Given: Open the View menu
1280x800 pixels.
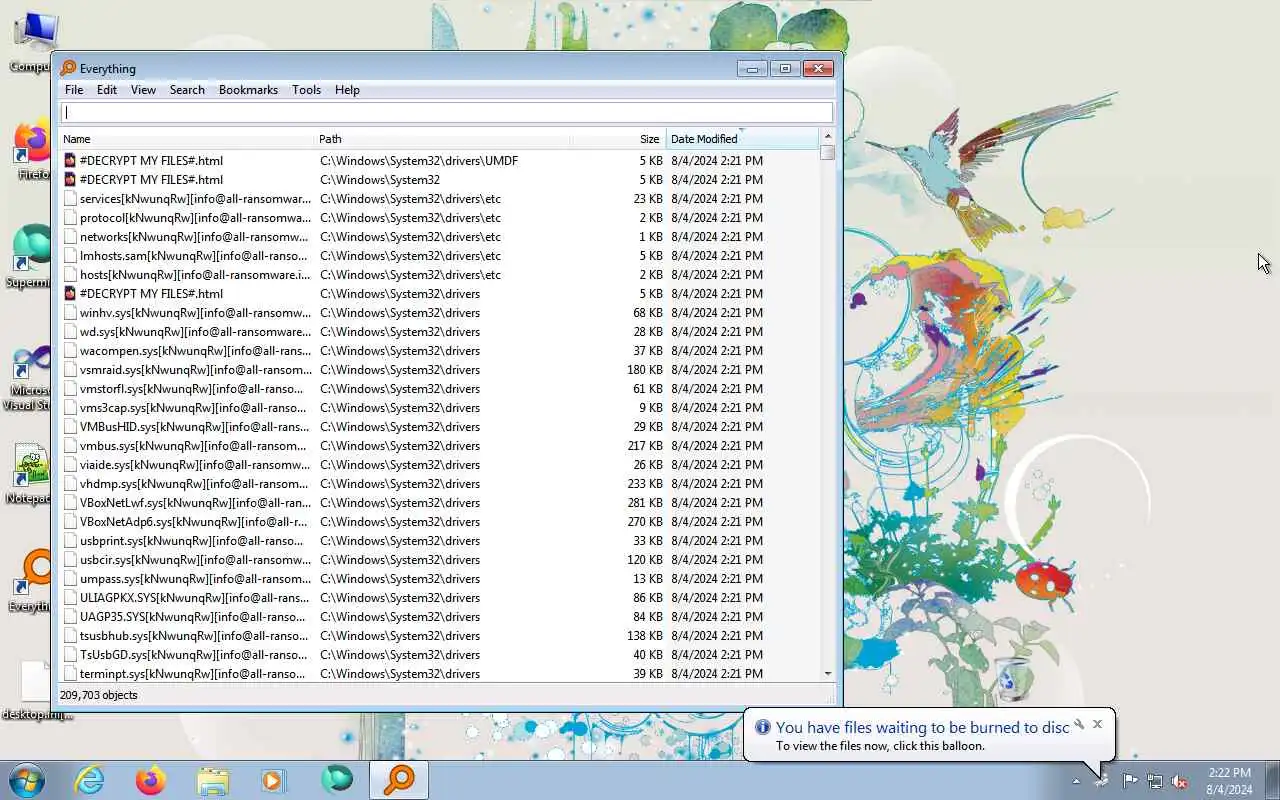Looking at the screenshot, I should [143, 90].
